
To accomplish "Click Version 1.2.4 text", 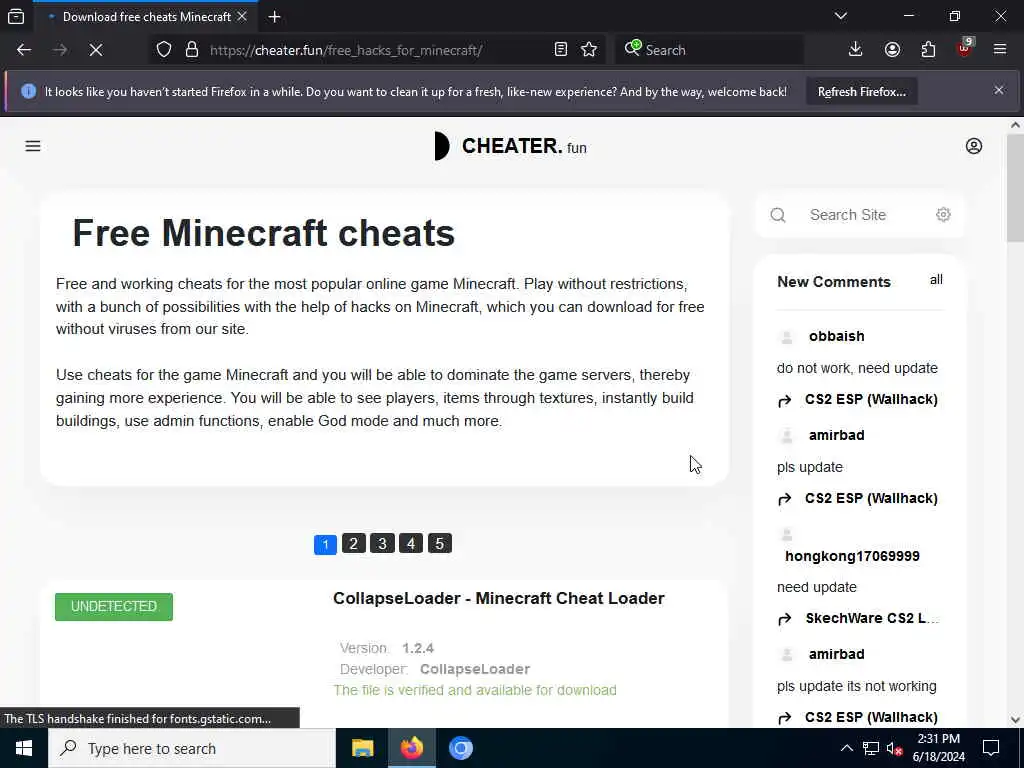I will click(x=387, y=648).
